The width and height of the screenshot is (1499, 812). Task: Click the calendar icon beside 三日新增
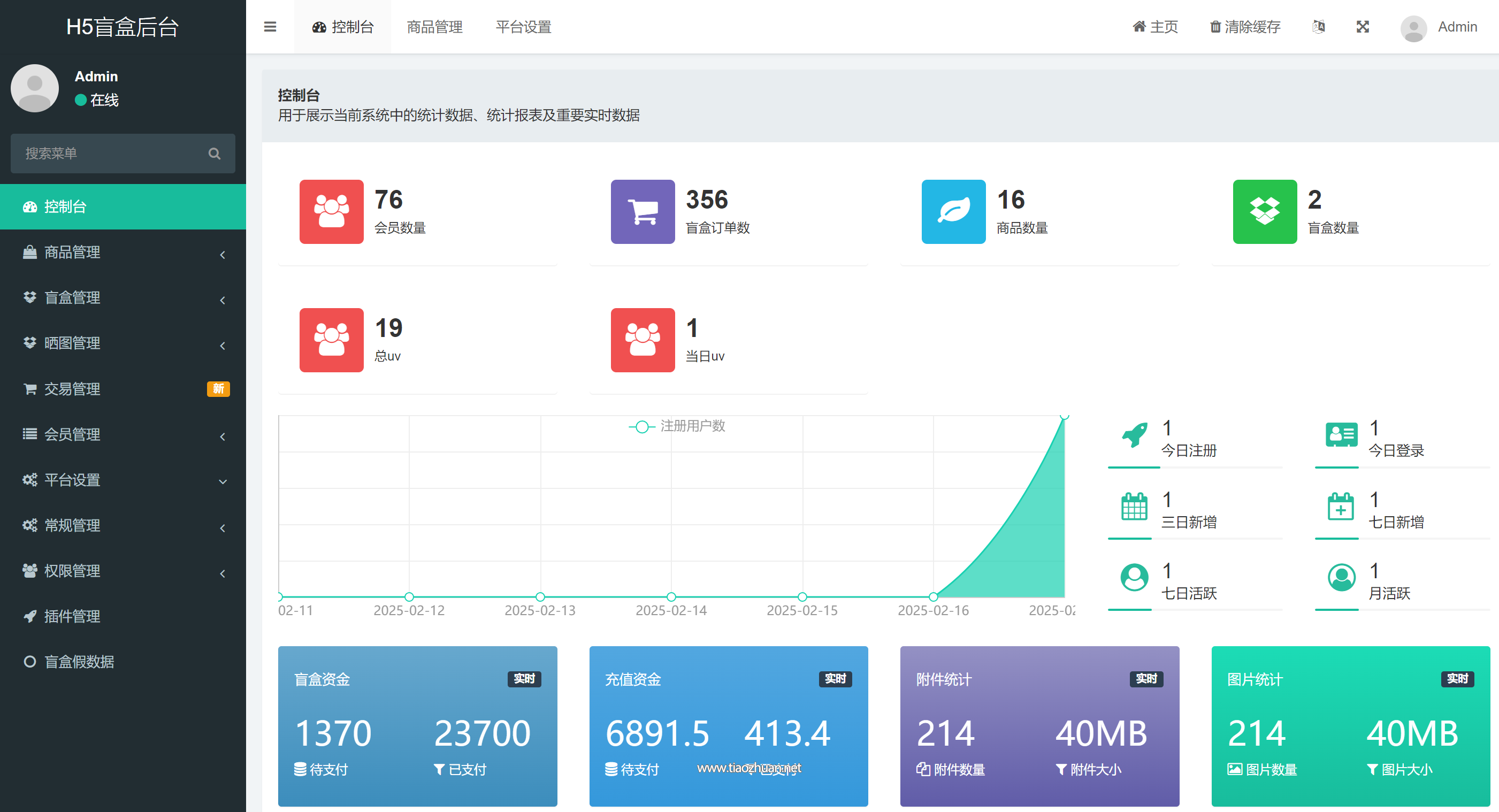1134,507
